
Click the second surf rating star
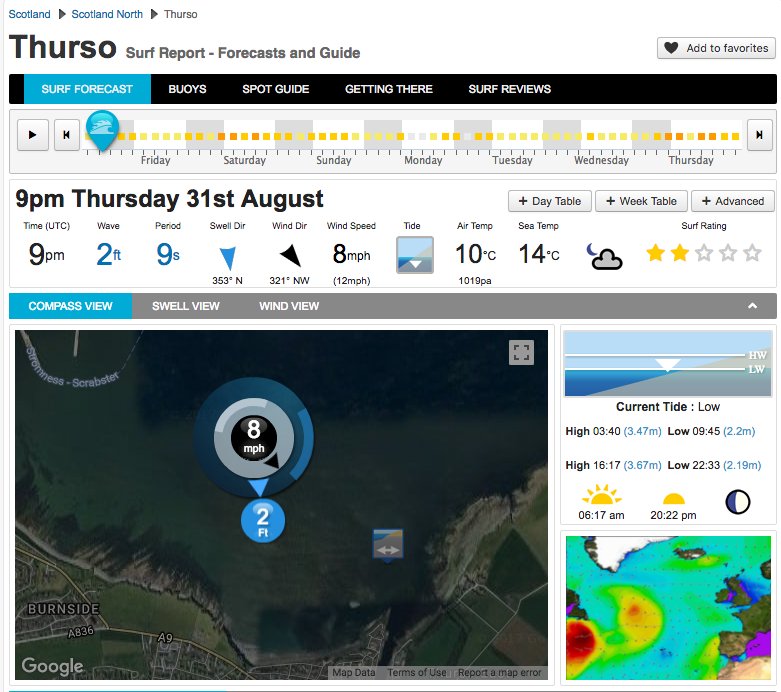pyautogui.click(x=679, y=253)
